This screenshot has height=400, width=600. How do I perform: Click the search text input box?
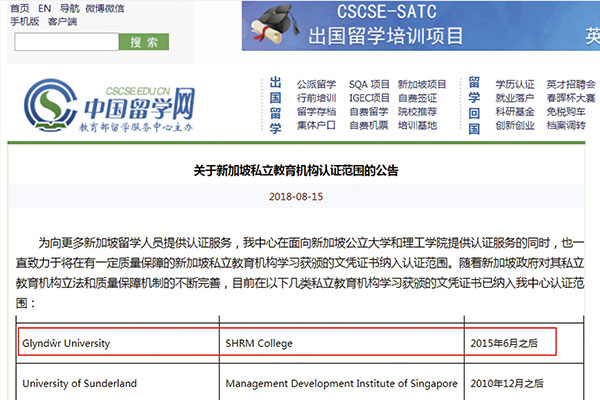[x=67, y=42]
